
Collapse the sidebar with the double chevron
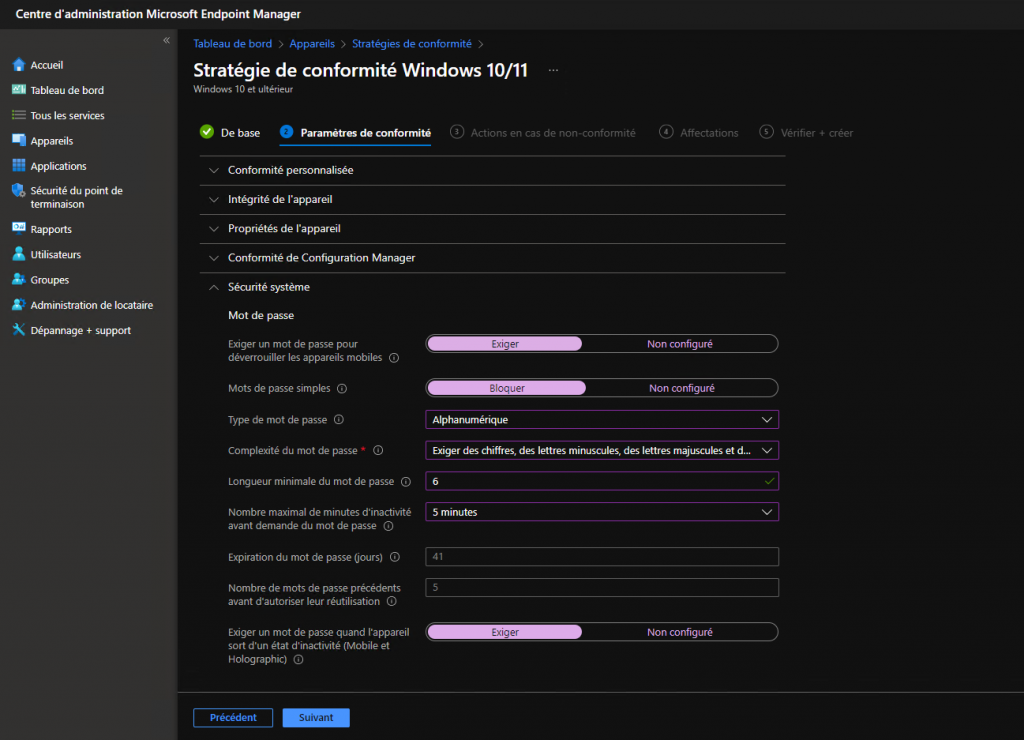click(x=167, y=40)
